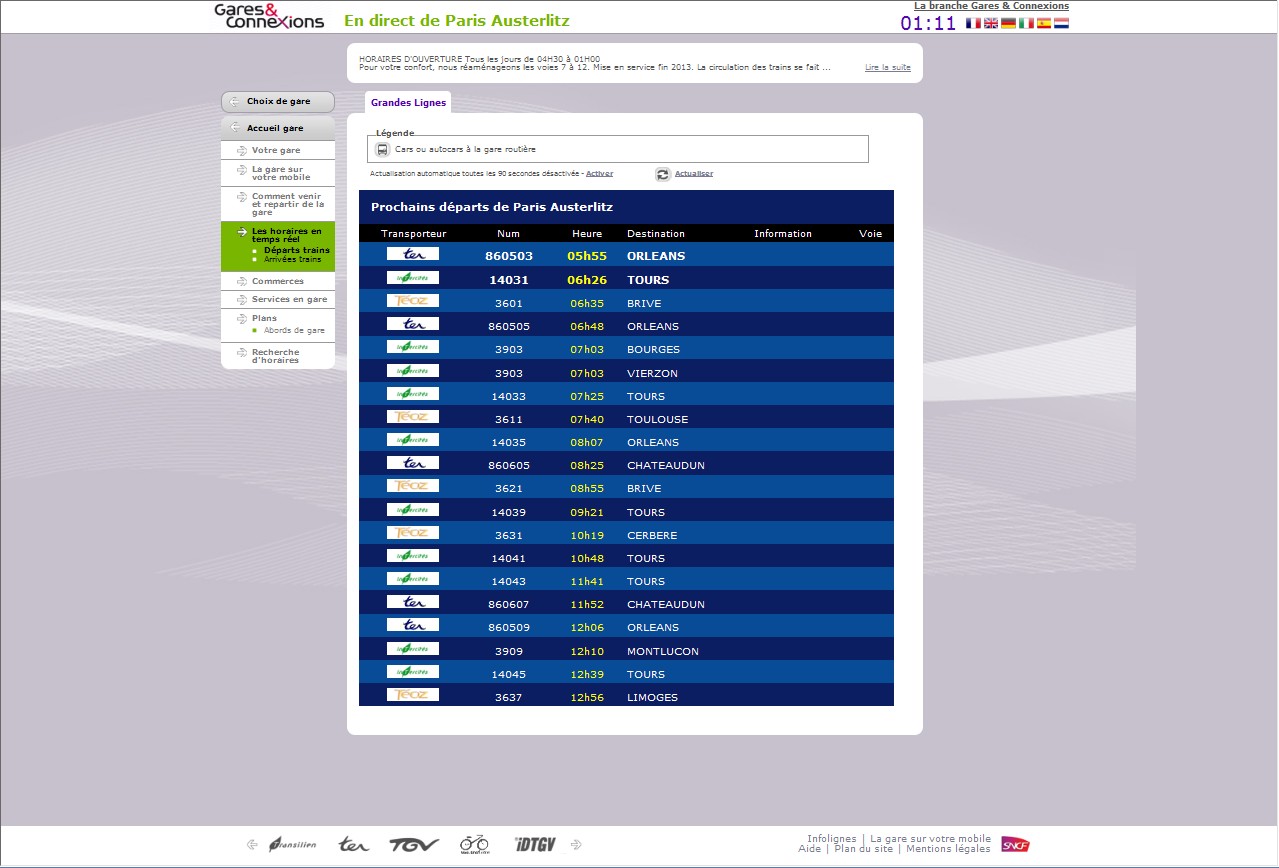Click Téoz logo for Limoges train
Viewport: 1279px width, 868px height.
pyautogui.click(x=413, y=695)
